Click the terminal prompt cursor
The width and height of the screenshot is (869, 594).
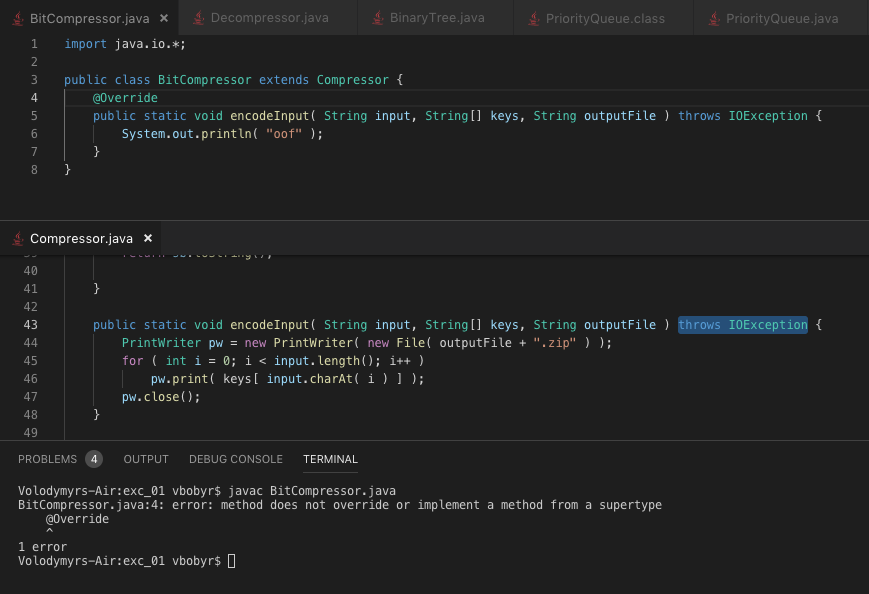point(232,561)
